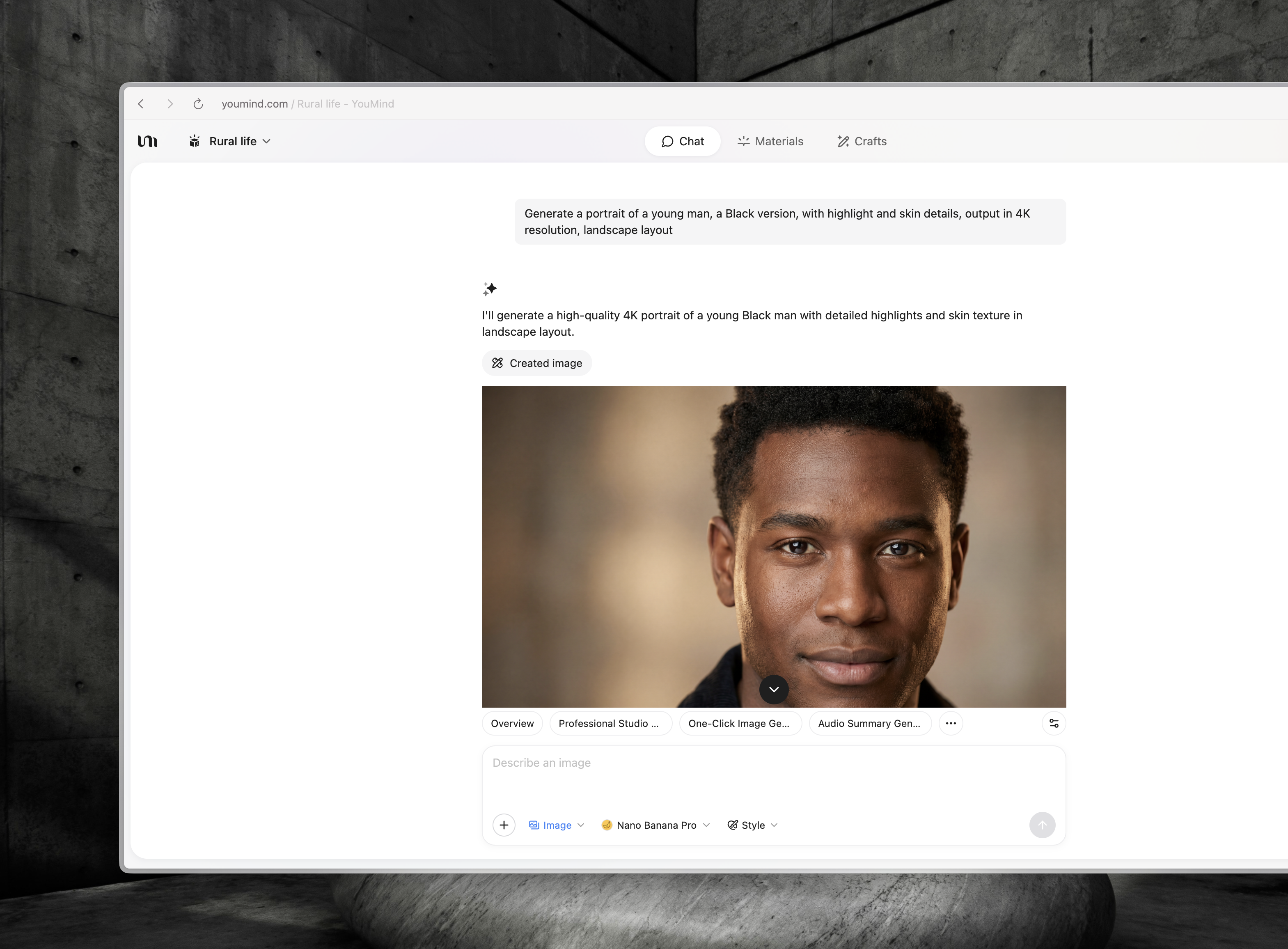This screenshot has height=949, width=1288.
Task: Select the Chat tab
Action: click(683, 141)
